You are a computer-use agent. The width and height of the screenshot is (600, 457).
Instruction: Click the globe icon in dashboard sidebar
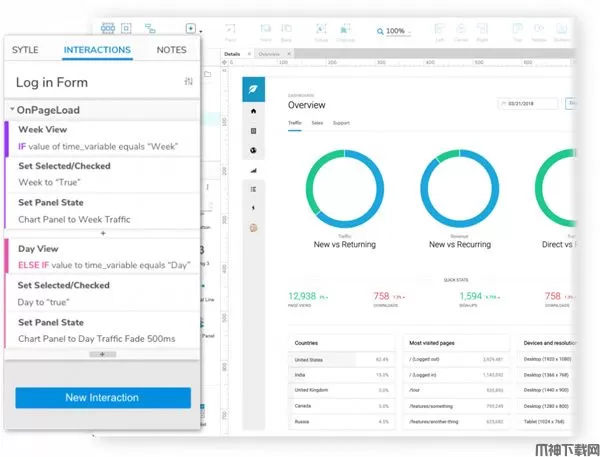pos(251,150)
